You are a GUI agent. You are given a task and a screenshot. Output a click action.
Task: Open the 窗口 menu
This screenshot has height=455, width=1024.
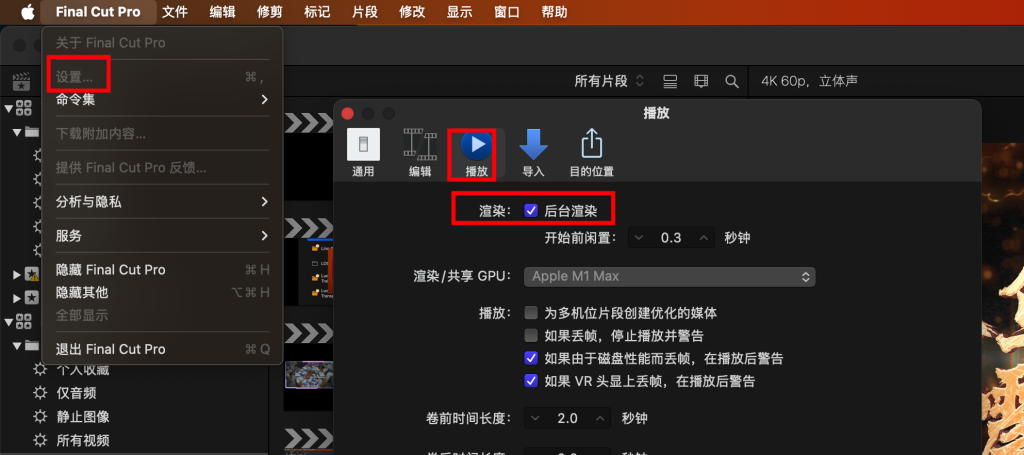pos(507,12)
